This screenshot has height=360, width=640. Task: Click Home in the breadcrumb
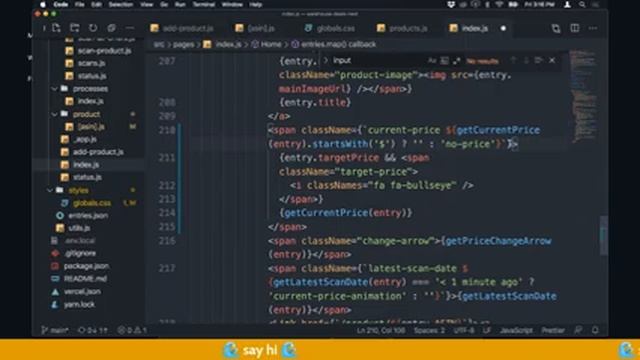click(271, 44)
